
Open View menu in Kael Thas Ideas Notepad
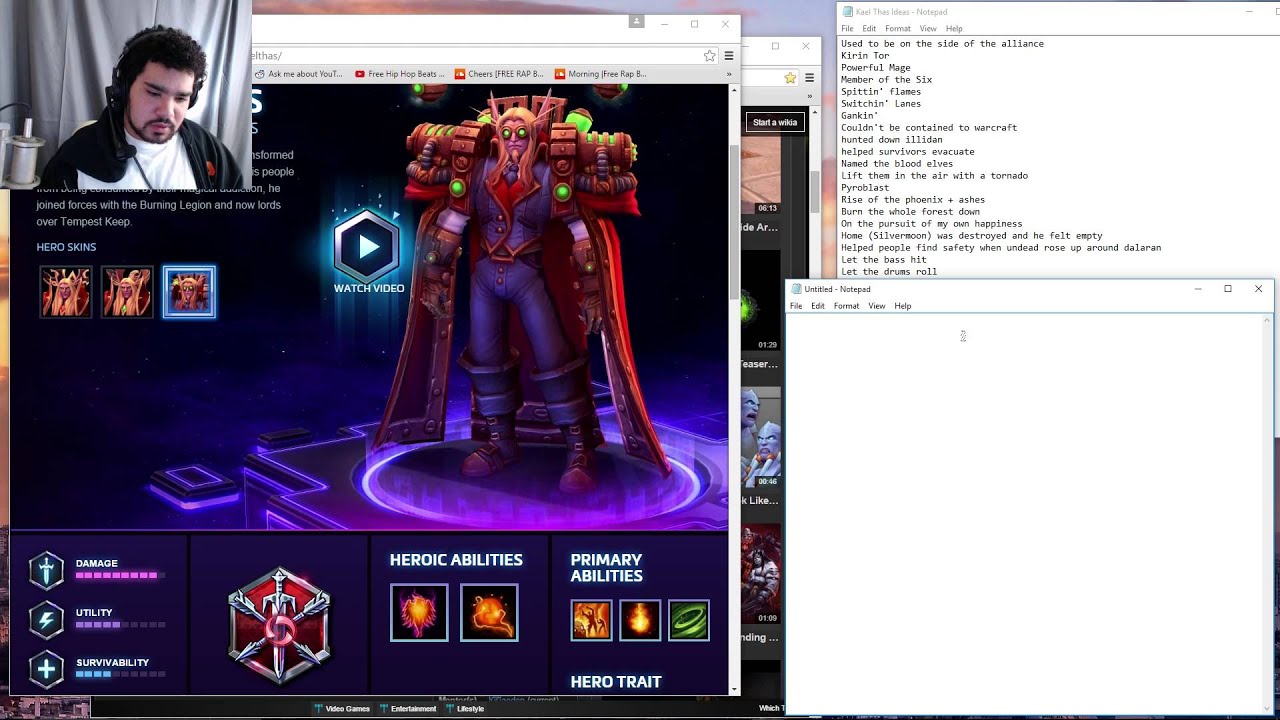(928, 29)
